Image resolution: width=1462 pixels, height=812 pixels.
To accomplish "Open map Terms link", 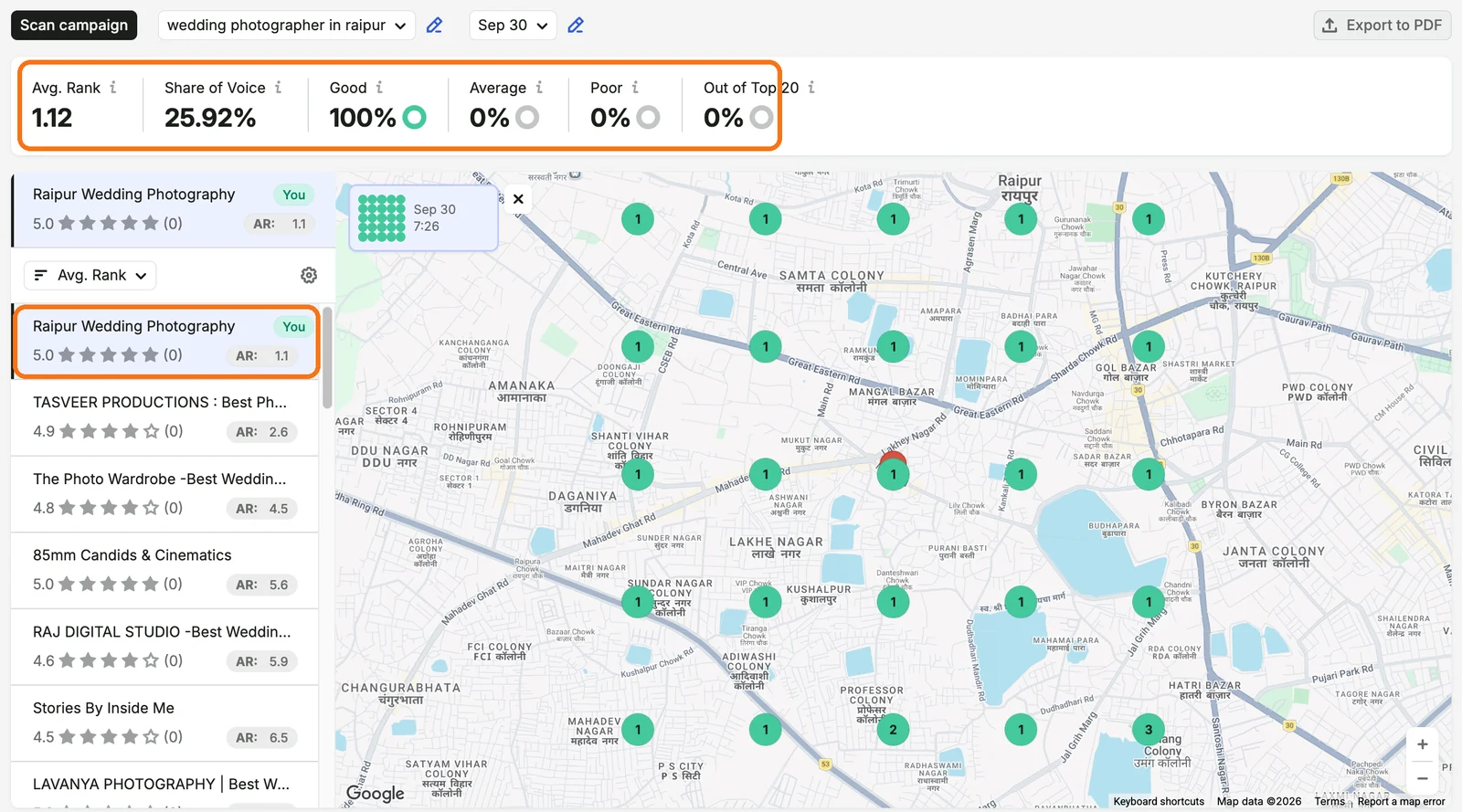I will click(1330, 802).
